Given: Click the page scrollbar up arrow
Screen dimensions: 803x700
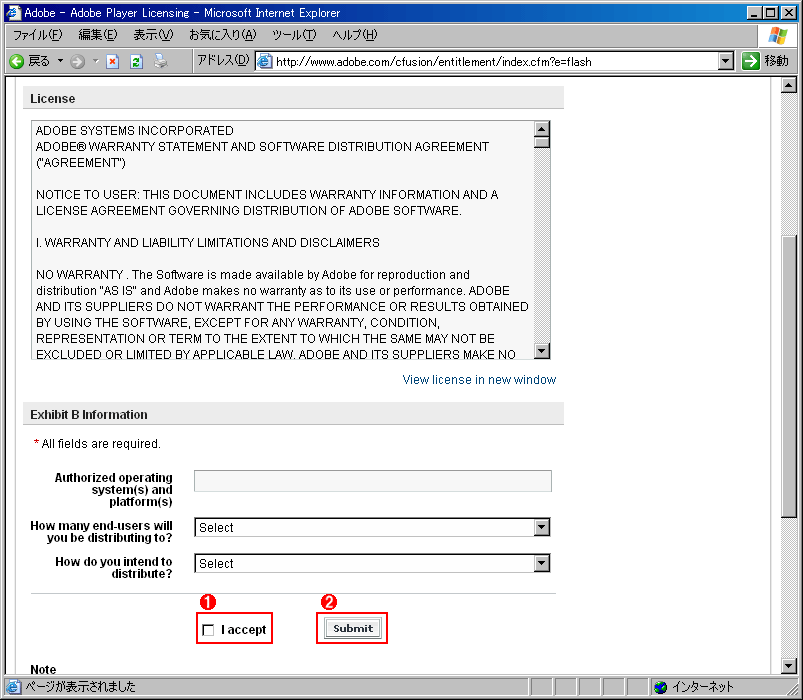Looking at the screenshot, I should pyautogui.click(x=789, y=85).
